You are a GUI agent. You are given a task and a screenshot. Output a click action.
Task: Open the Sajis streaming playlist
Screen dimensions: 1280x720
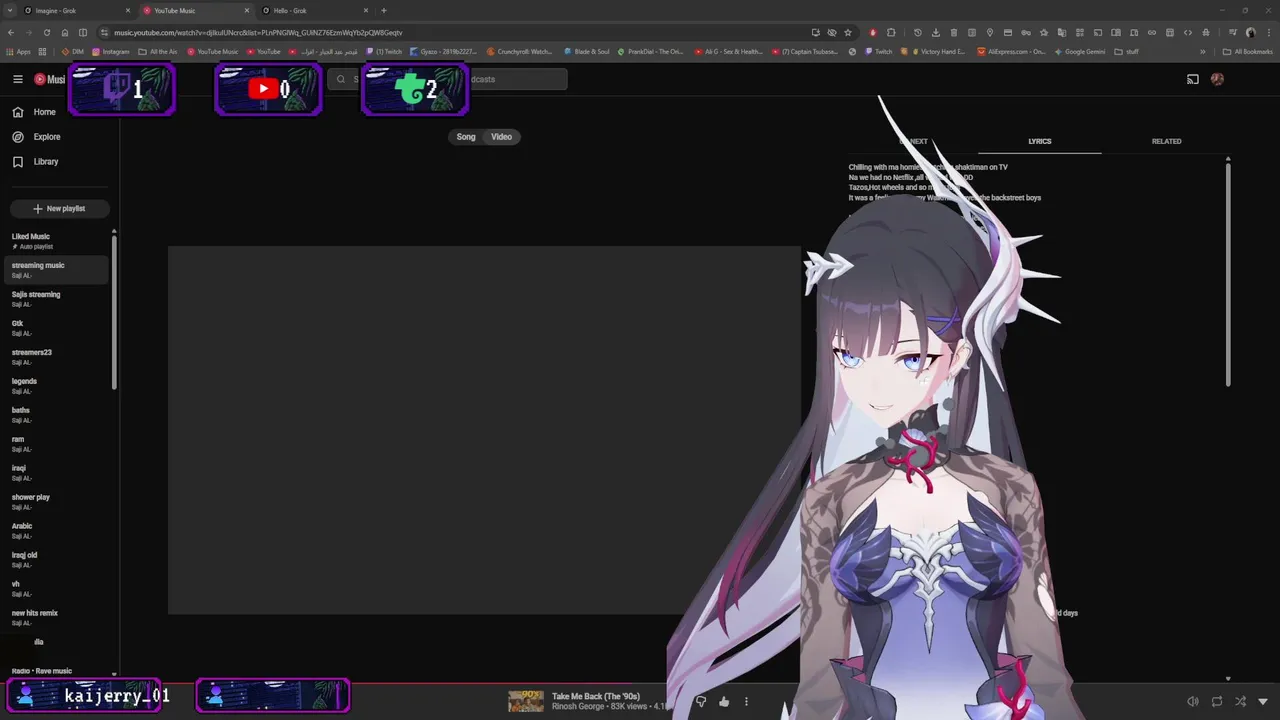pyautogui.click(x=56, y=299)
